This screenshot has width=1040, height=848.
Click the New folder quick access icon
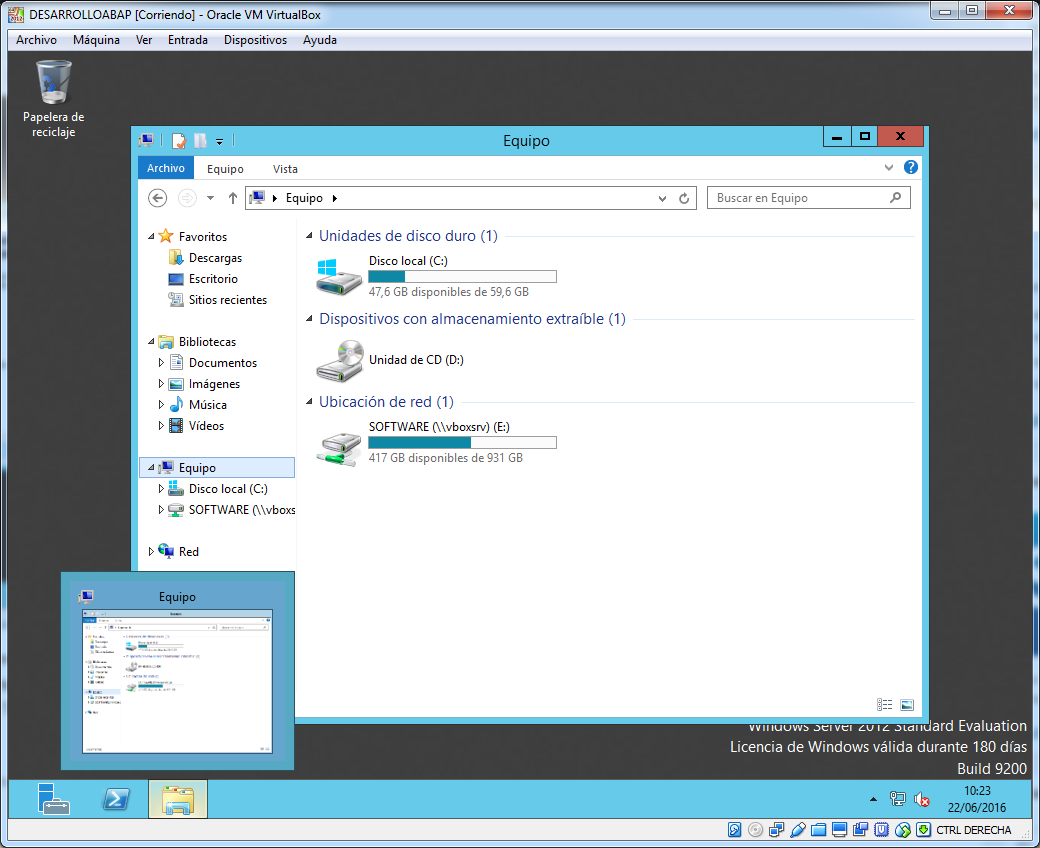[x=200, y=141]
